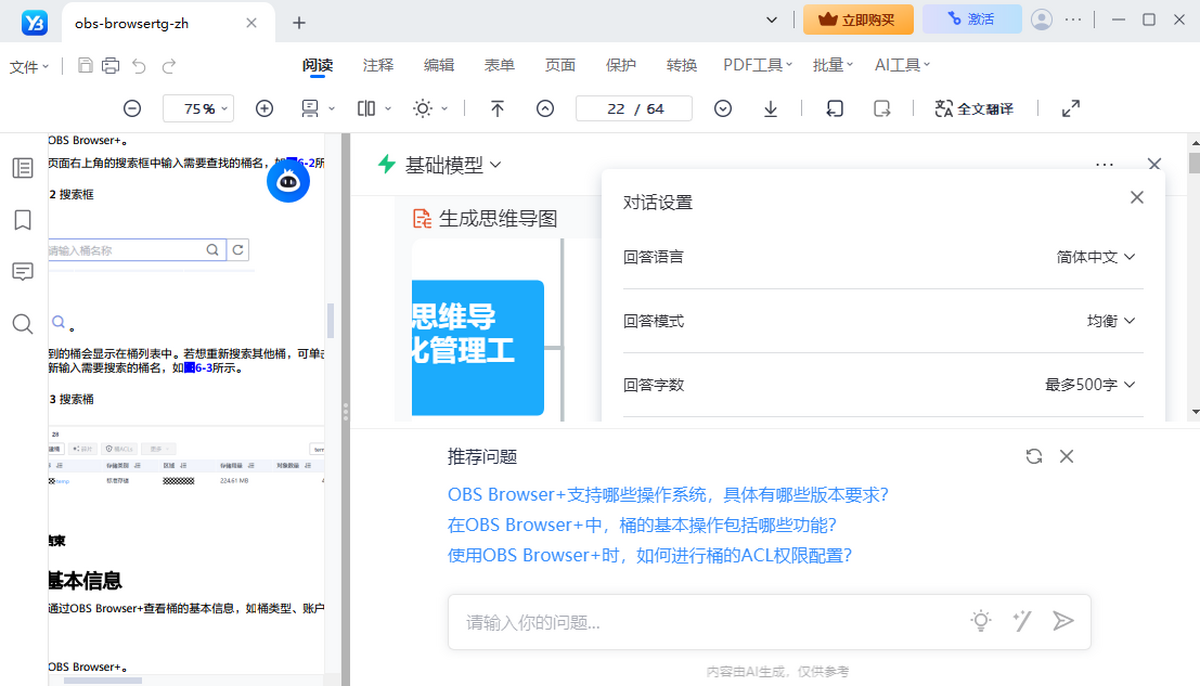Screen dimensions: 1200x686
Task: Open a new tab with plus
Action: [x=298, y=23]
